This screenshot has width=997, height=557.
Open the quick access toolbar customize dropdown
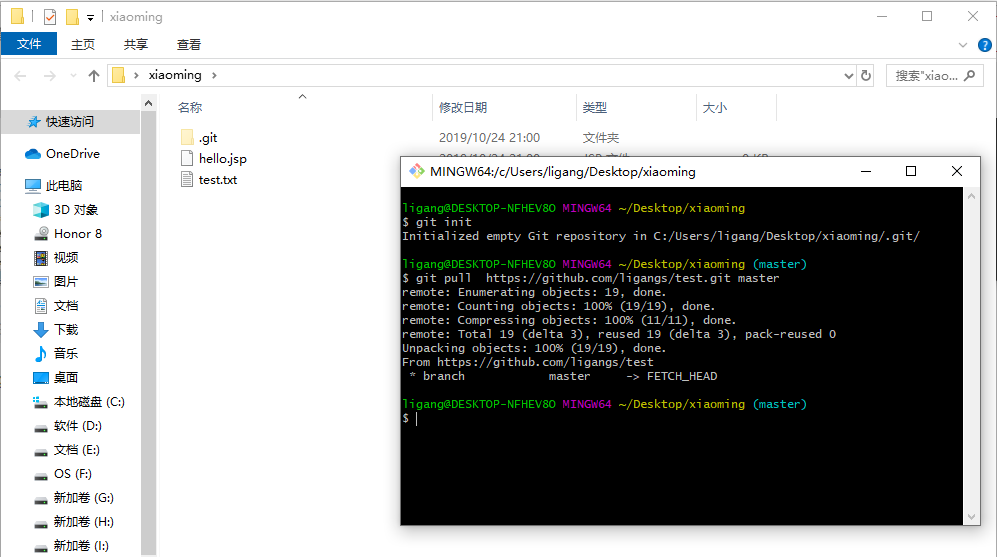pos(90,18)
